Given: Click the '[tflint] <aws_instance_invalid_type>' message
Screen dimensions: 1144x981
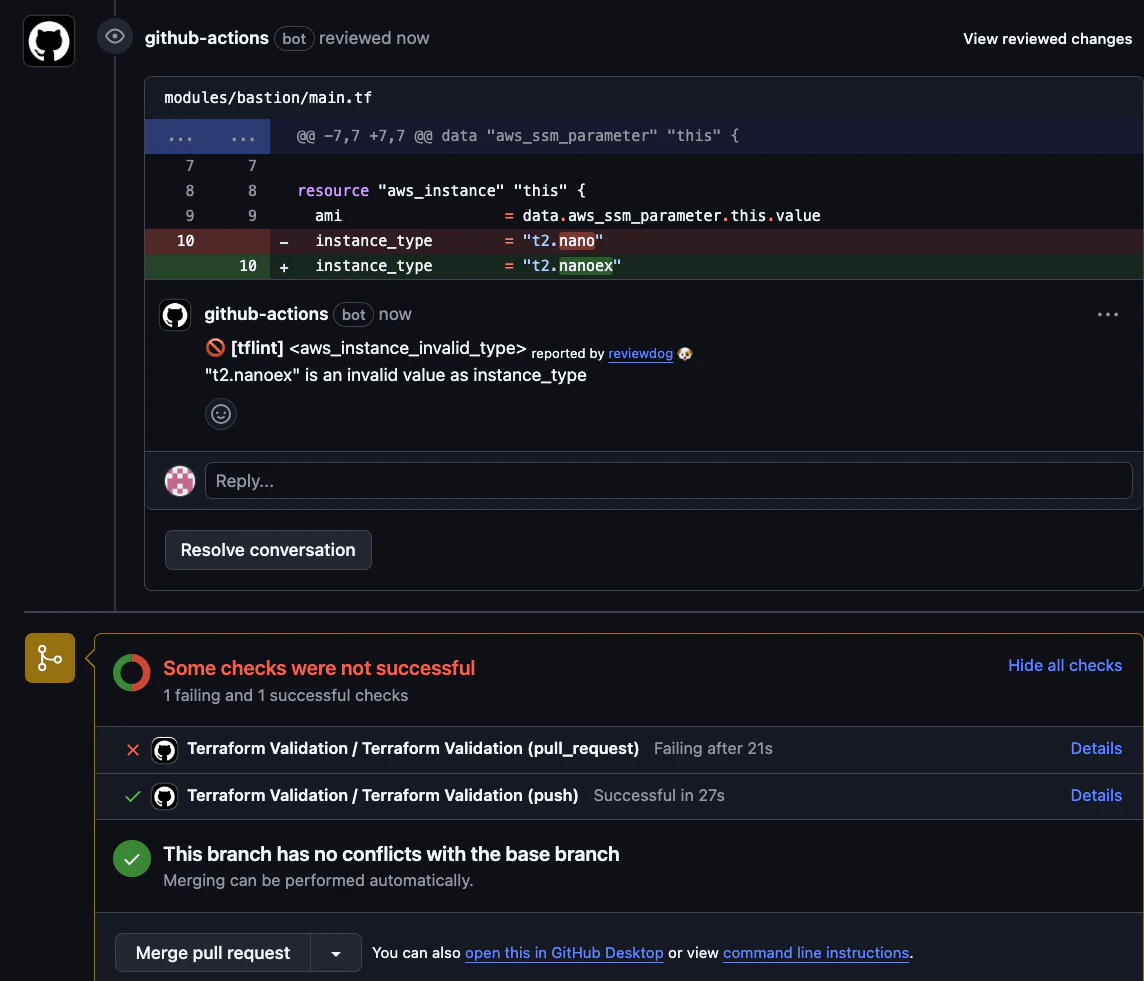Looking at the screenshot, I should 379,348.
